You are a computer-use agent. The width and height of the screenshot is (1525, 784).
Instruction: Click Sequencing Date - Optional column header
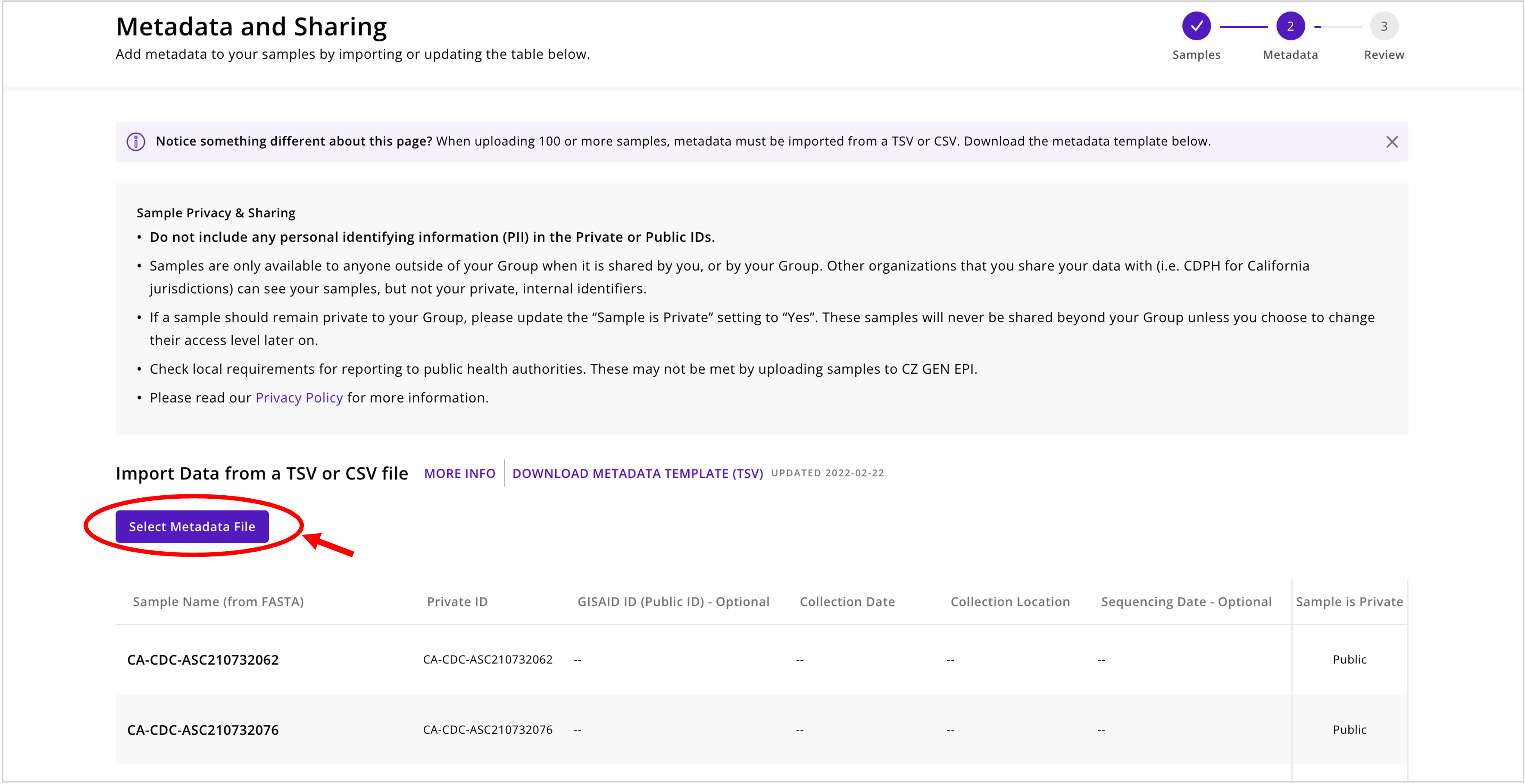[x=1186, y=602]
